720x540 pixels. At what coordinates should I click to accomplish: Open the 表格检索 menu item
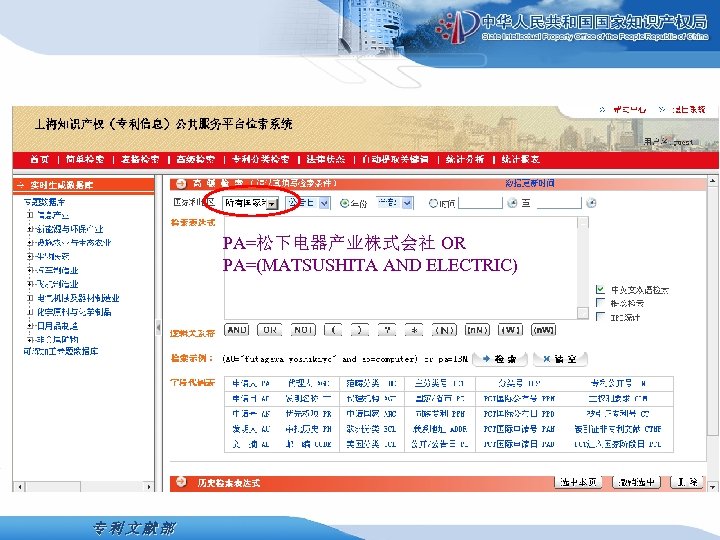pyautogui.click(x=140, y=159)
